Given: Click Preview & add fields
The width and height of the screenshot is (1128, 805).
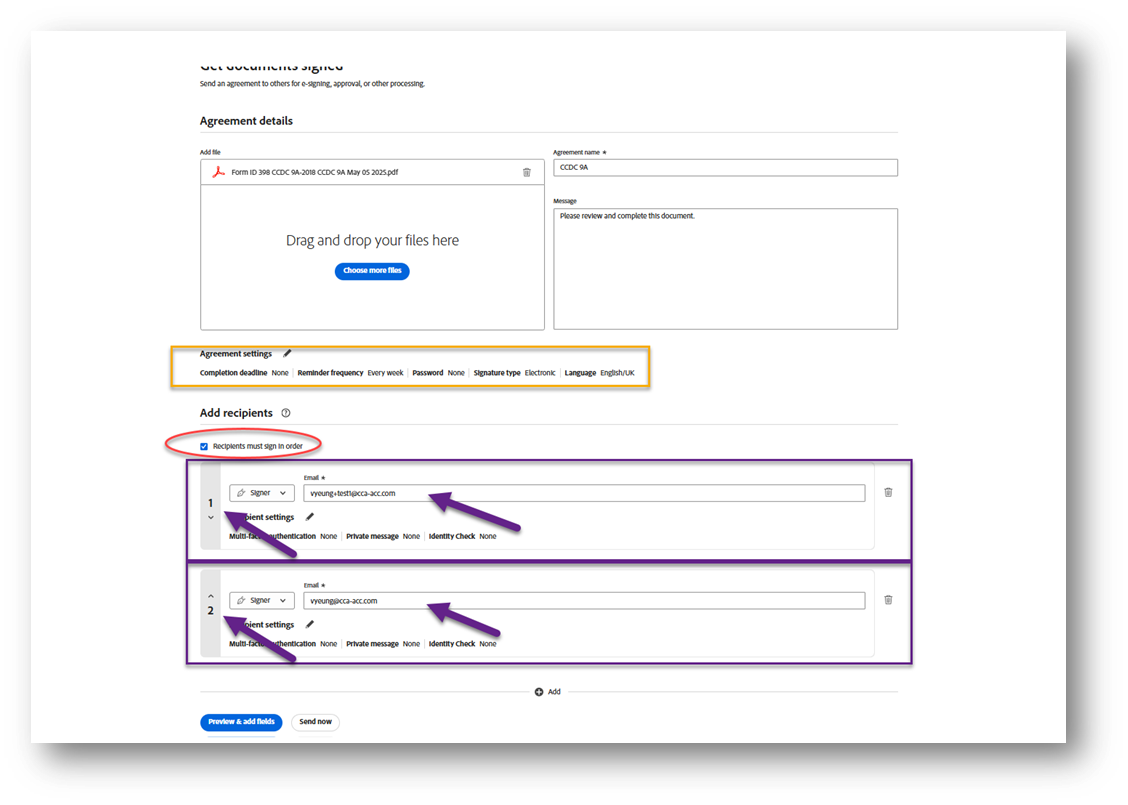Looking at the screenshot, I should (x=241, y=721).
